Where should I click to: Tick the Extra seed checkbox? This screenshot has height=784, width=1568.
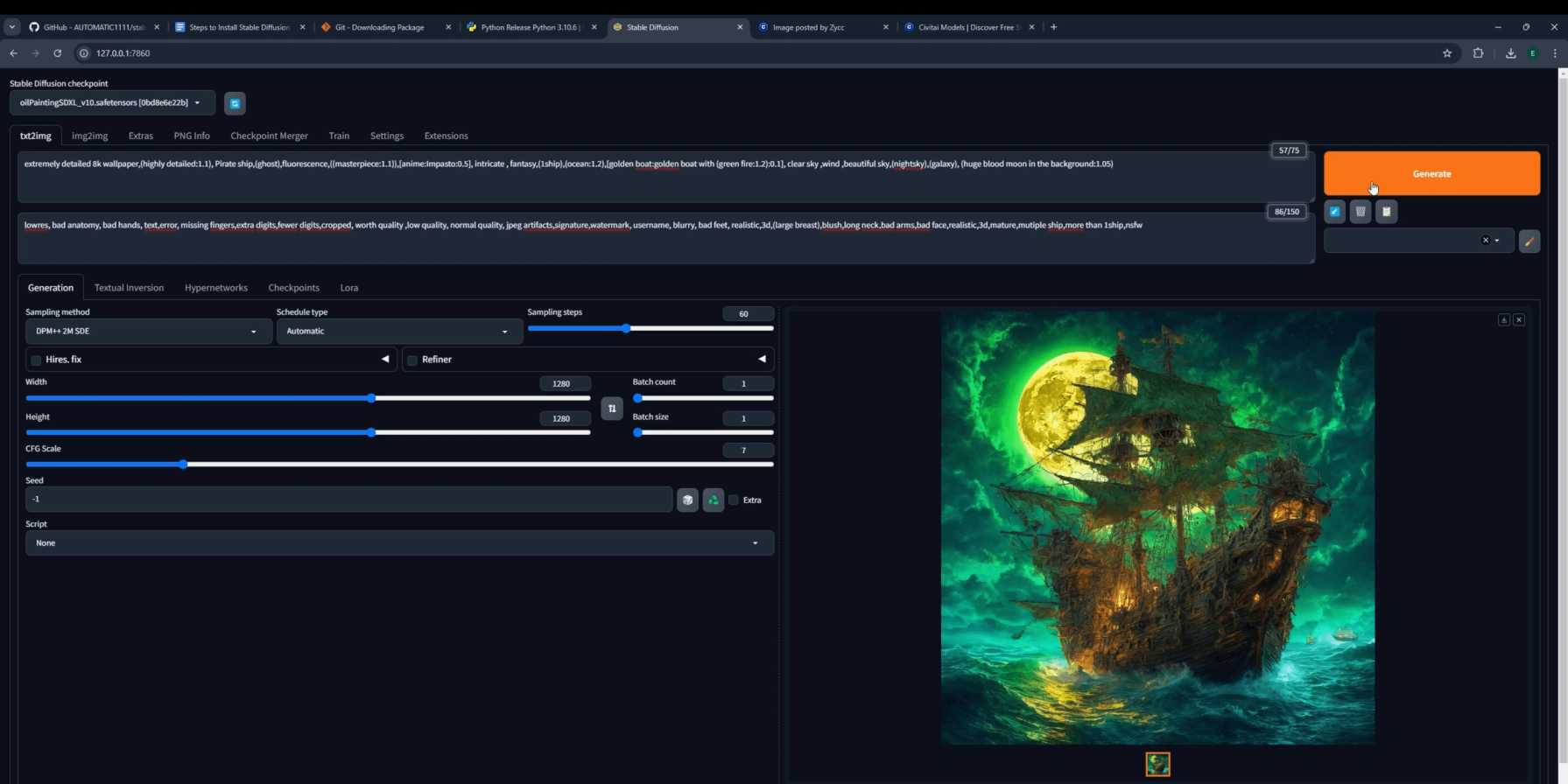734,500
